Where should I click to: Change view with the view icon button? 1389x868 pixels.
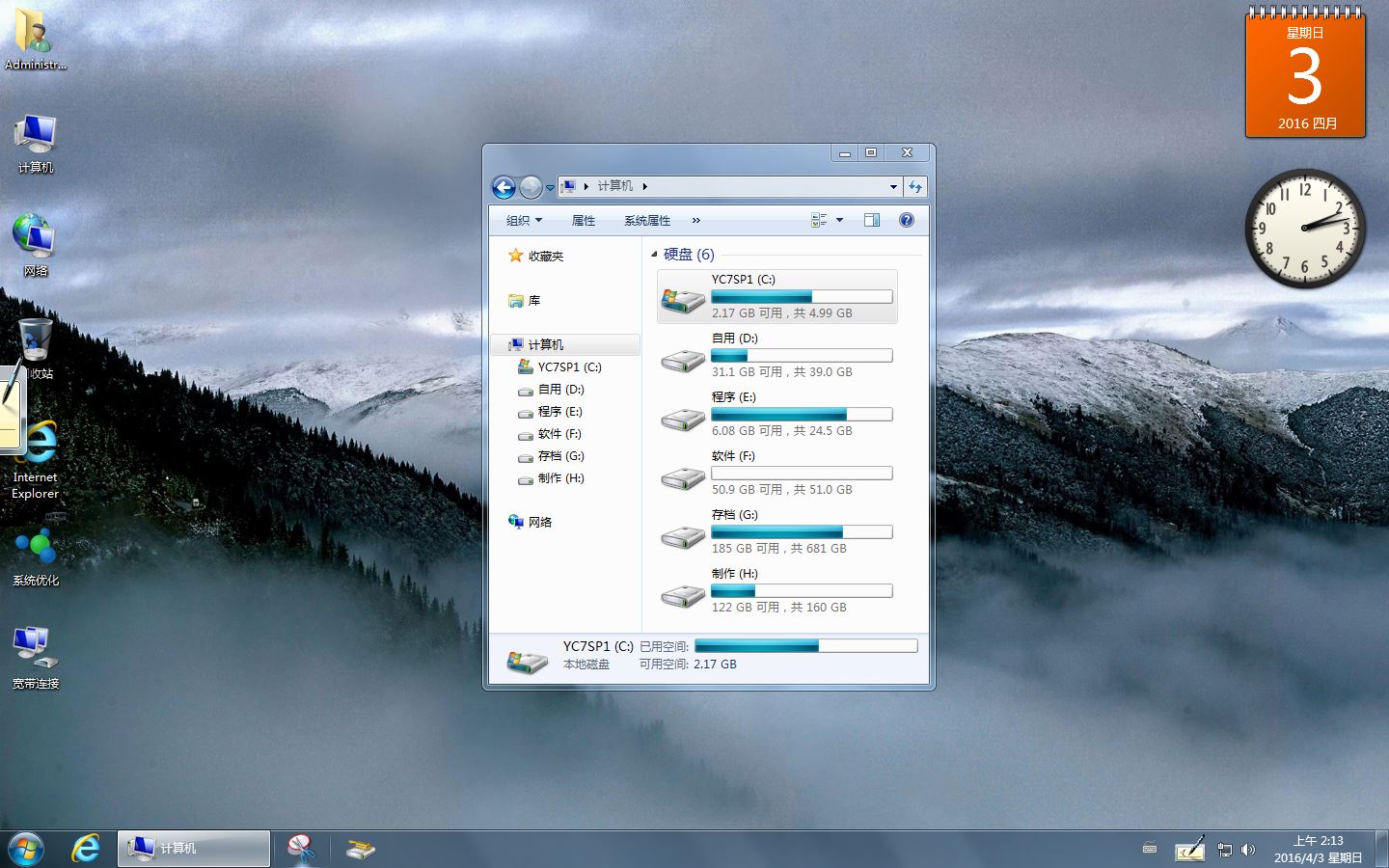(x=819, y=220)
